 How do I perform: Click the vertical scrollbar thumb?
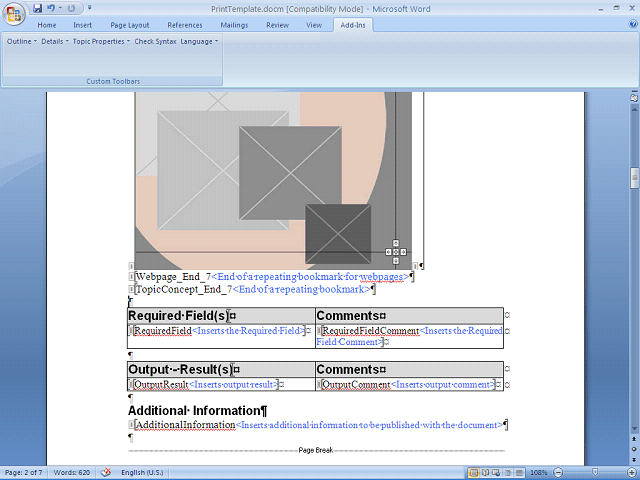[634, 176]
